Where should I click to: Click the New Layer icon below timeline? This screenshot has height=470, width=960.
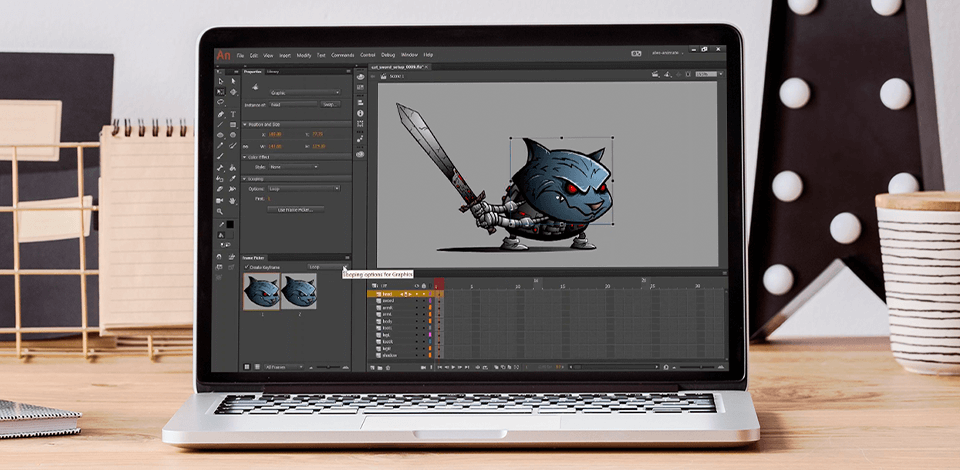(372, 368)
